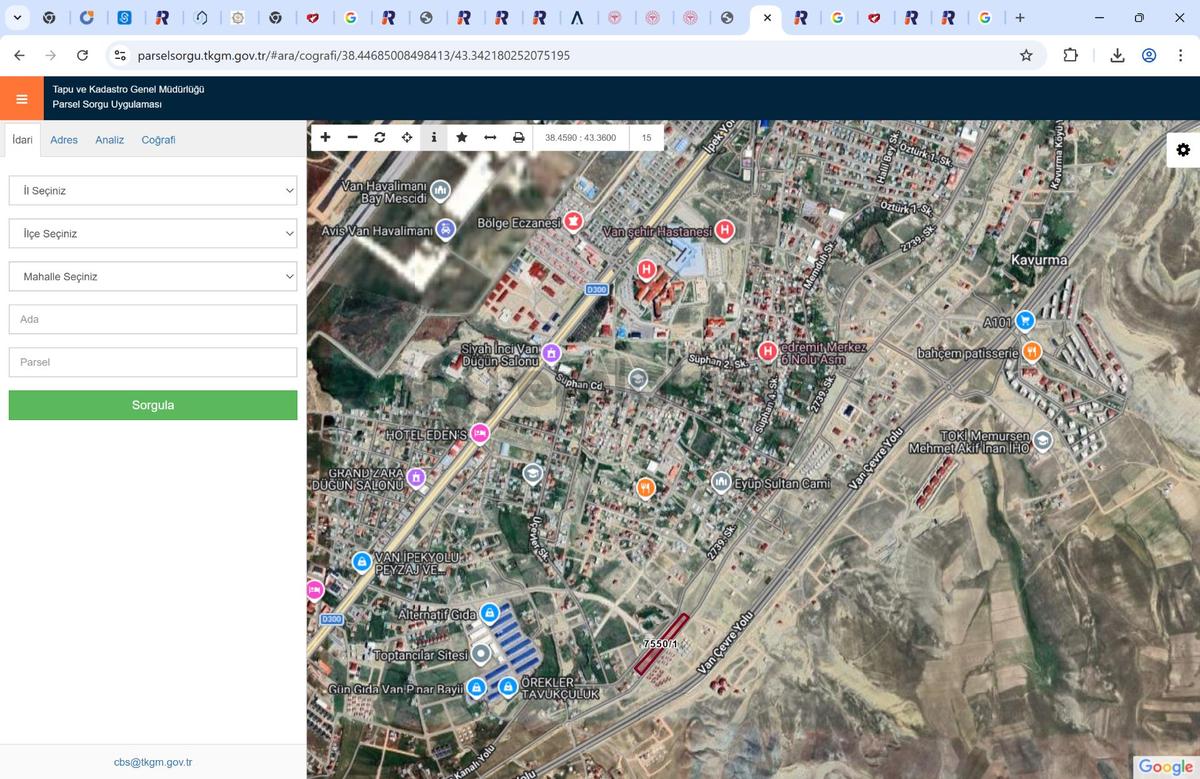Image resolution: width=1200 pixels, height=779 pixels.
Task: Zoom out with the map minus icon
Action: pyautogui.click(x=352, y=137)
